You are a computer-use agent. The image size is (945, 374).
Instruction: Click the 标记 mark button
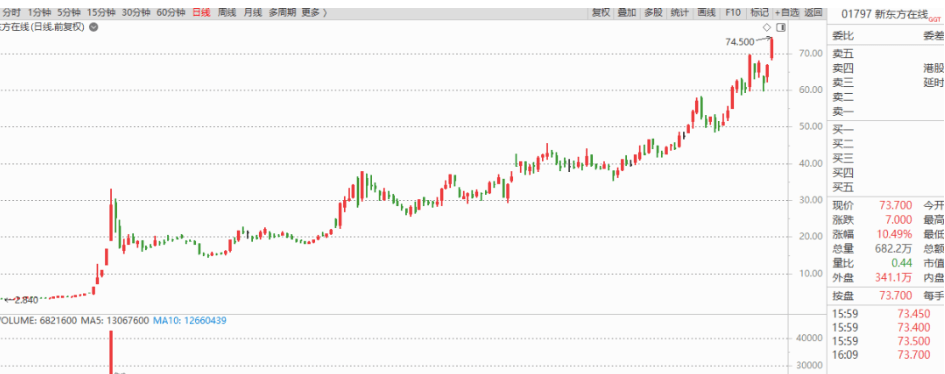[759, 12]
